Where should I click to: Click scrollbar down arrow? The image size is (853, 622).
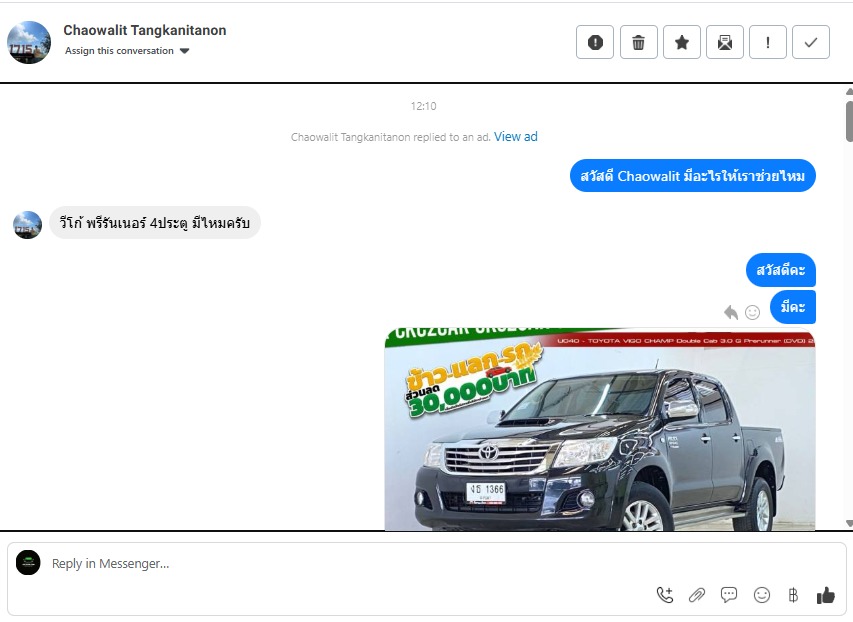tap(849, 524)
